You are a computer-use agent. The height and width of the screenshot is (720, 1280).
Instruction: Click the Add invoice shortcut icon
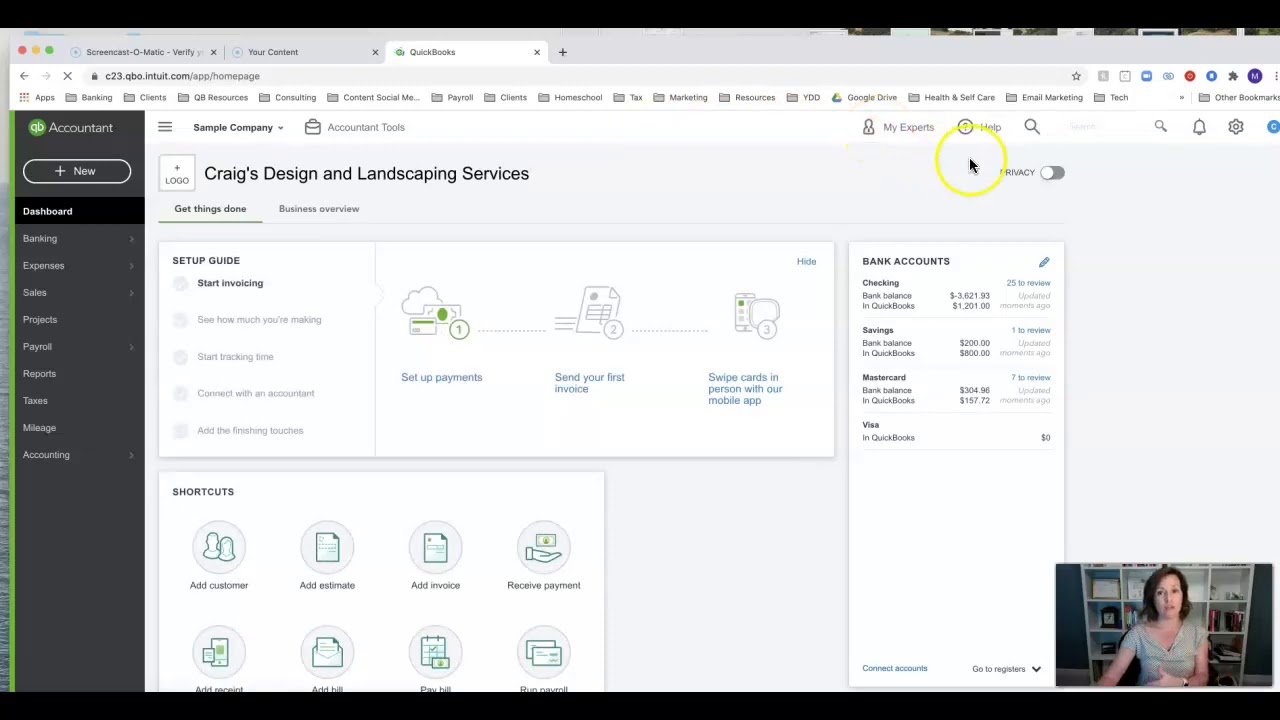435,547
